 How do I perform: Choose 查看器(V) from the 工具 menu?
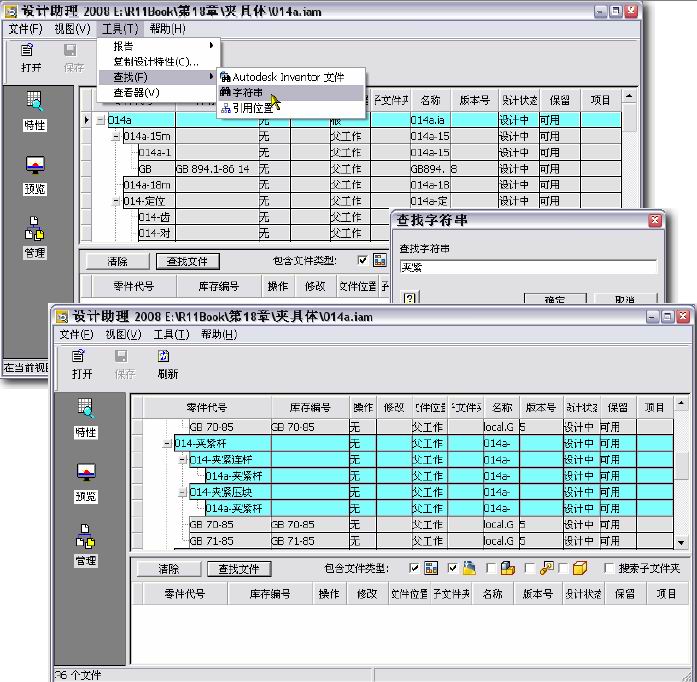click(157, 92)
